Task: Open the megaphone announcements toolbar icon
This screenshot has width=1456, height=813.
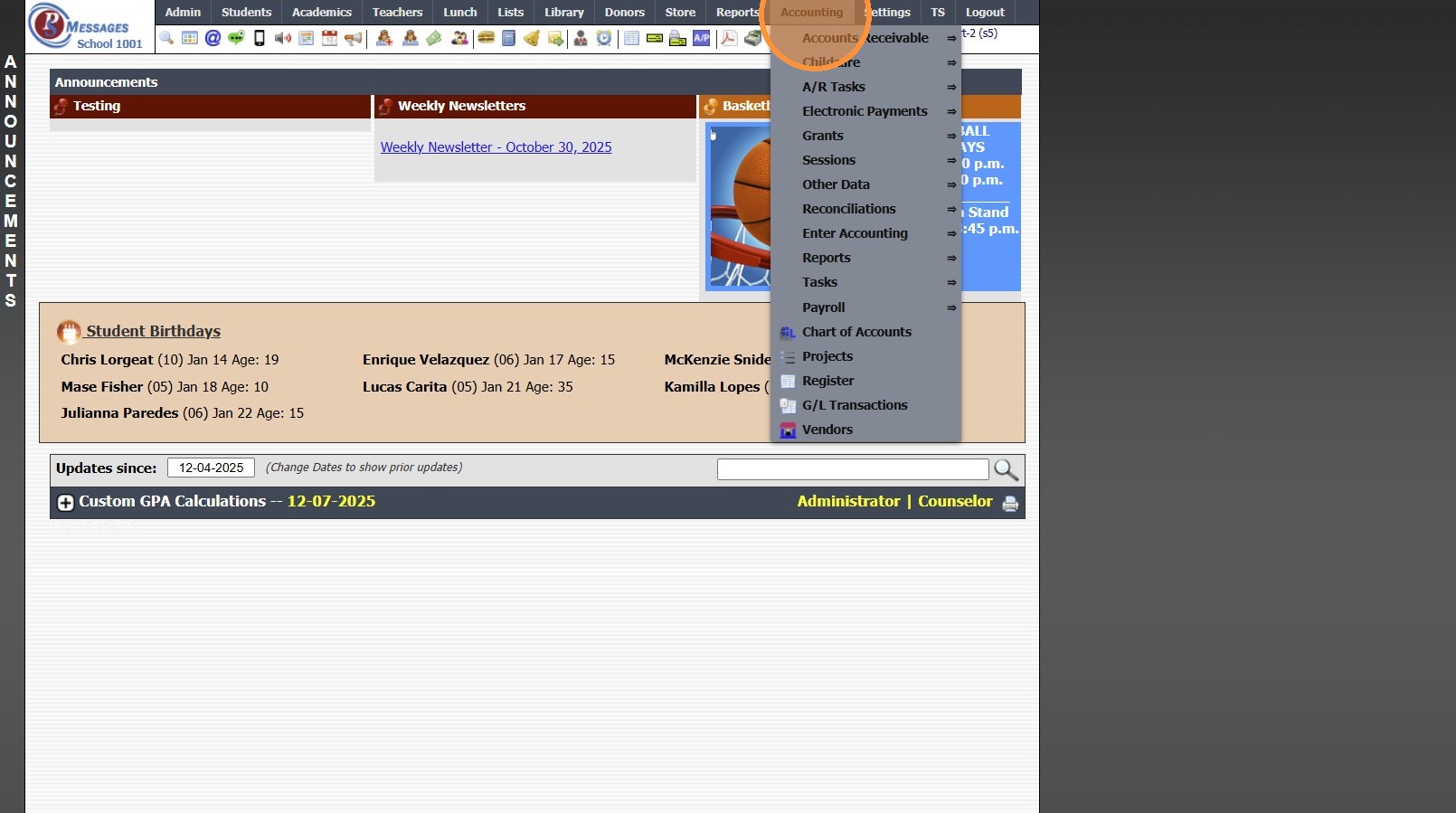Action: click(x=354, y=38)
